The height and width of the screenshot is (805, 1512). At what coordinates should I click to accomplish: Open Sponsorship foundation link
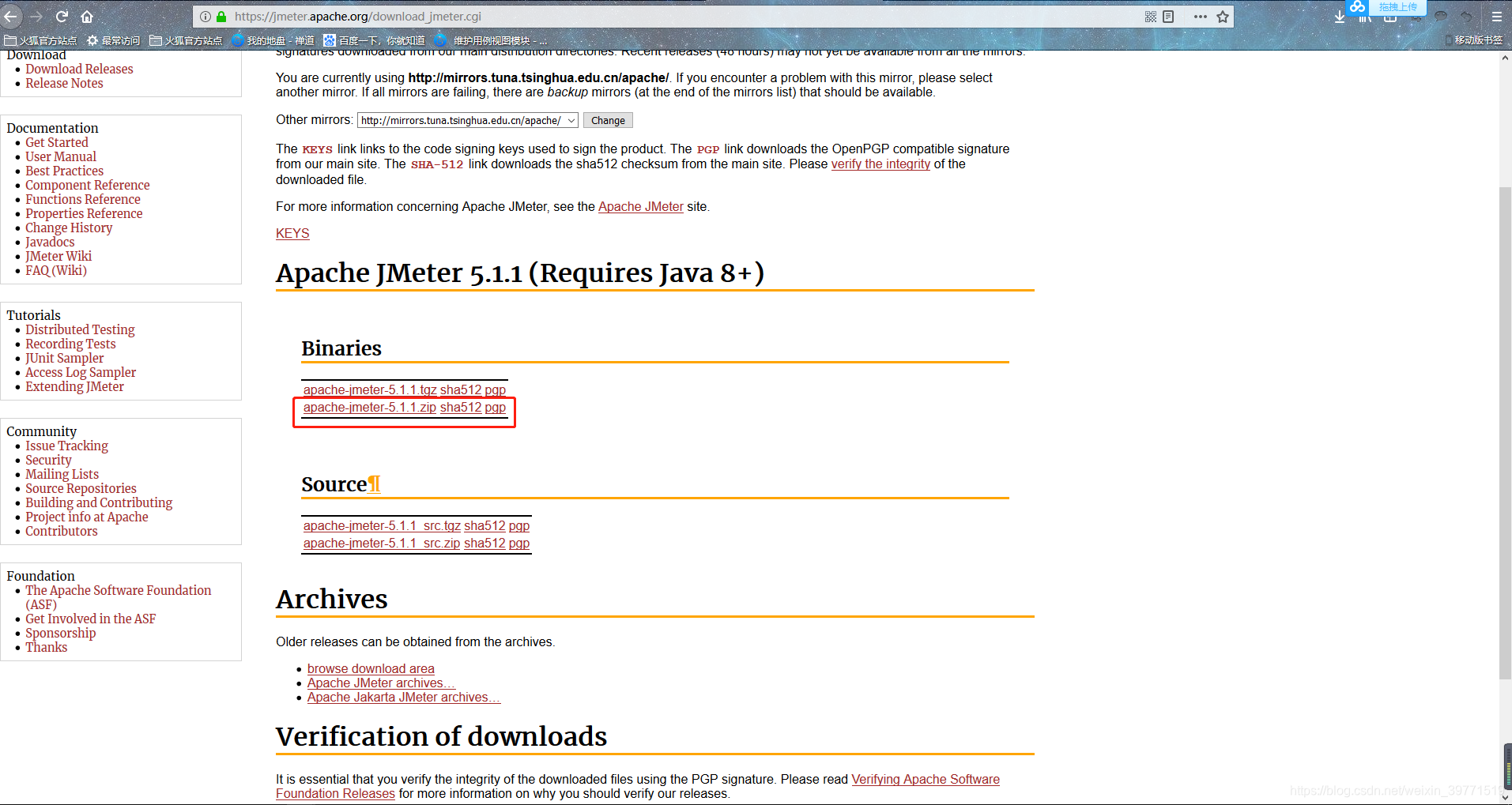click(60, 634)
